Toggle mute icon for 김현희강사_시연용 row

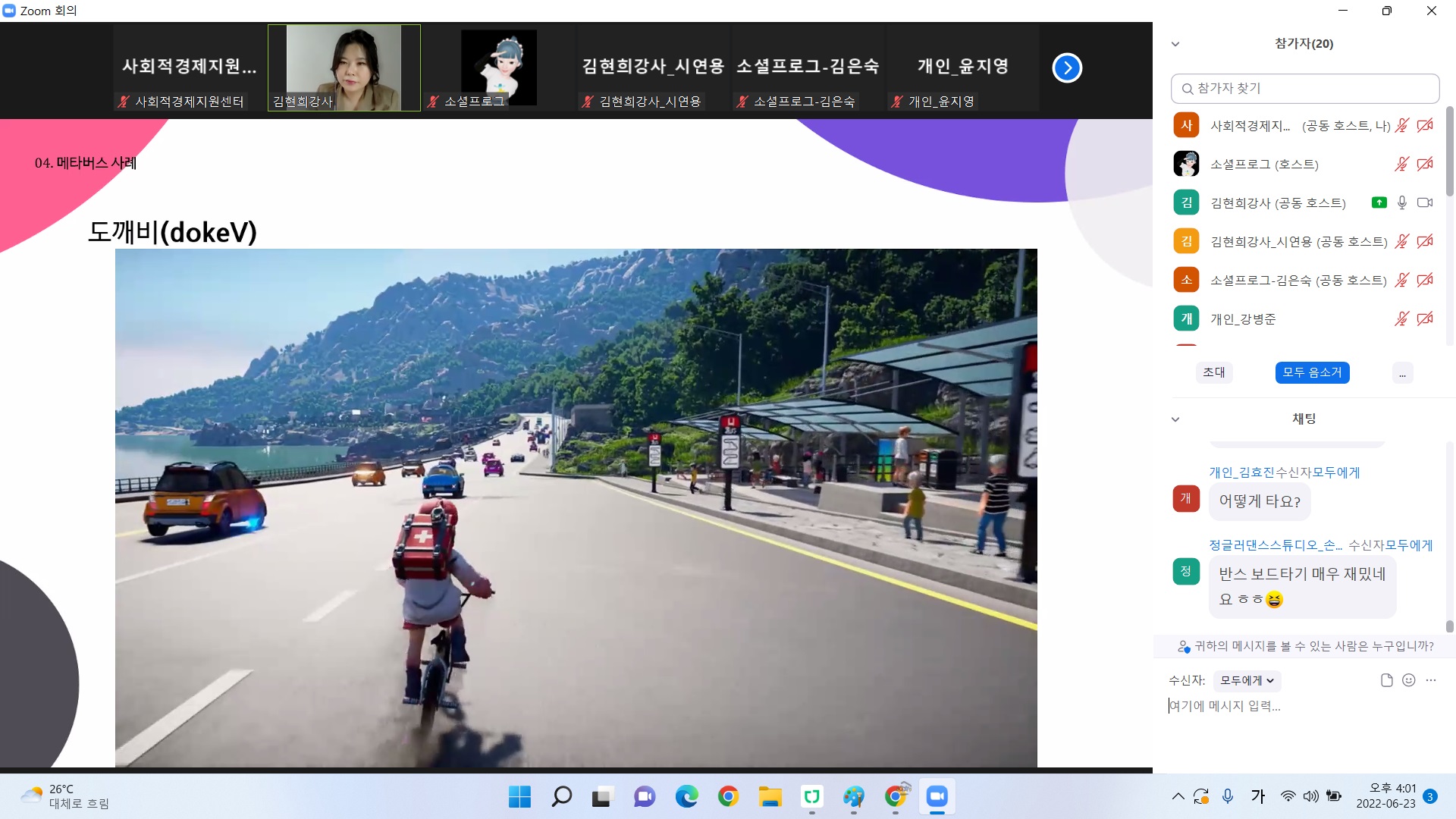coord(1401,241)
